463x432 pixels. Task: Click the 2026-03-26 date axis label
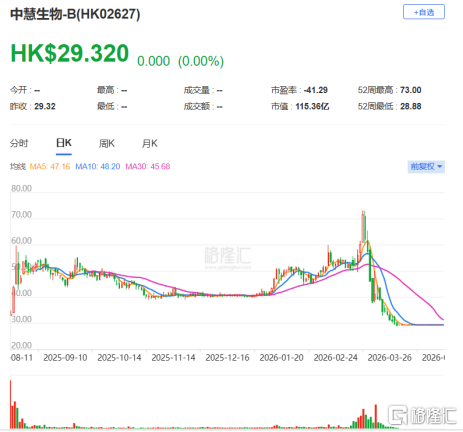(390, 358)
